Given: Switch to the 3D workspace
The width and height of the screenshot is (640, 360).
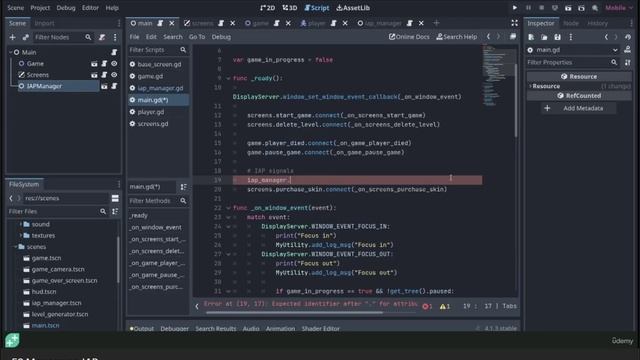Looking at the screenshot, I should 290,8.
